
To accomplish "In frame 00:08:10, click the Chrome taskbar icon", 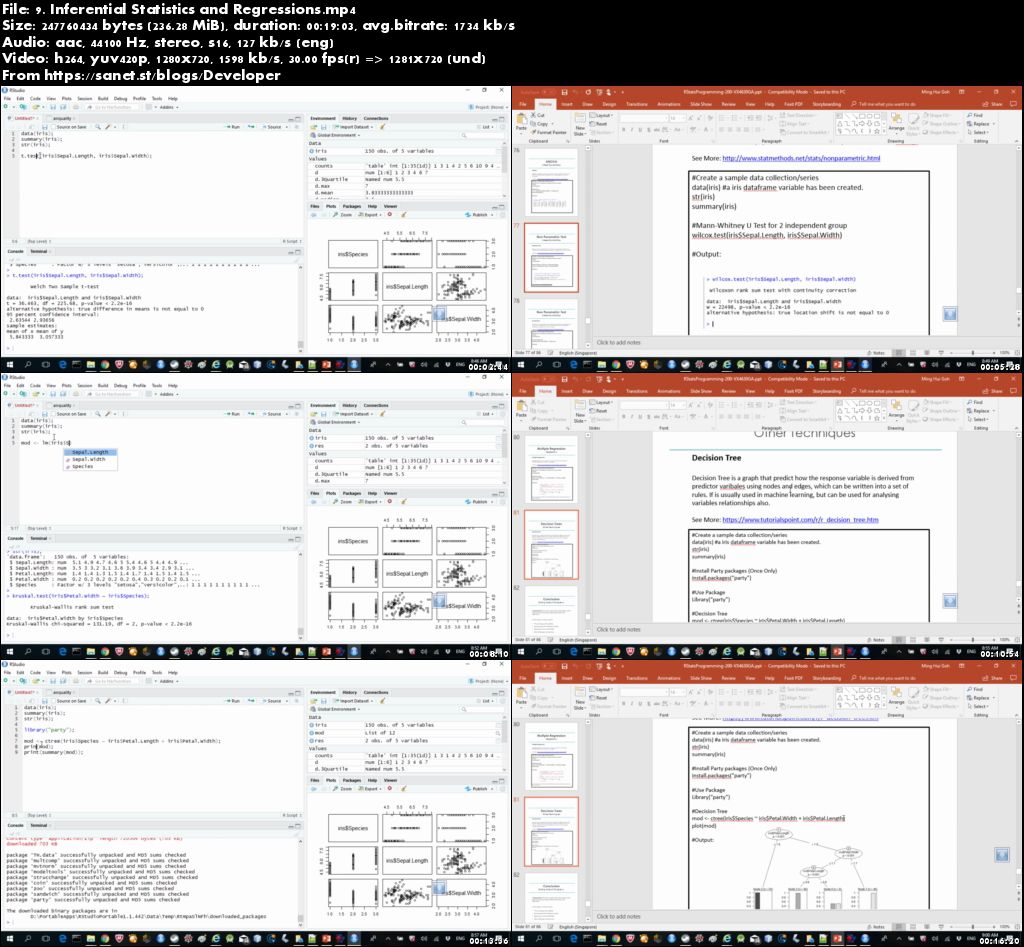I will coord(104,652).
